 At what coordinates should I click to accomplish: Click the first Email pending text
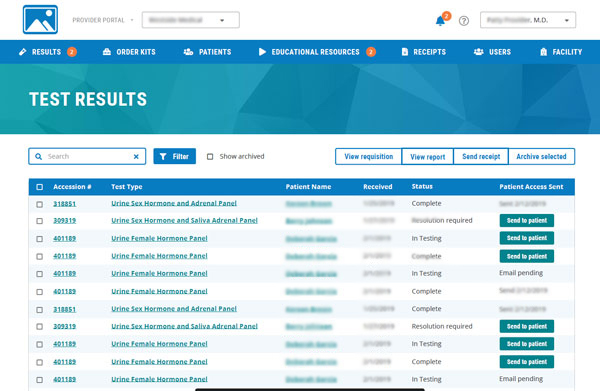coord(521,273)
